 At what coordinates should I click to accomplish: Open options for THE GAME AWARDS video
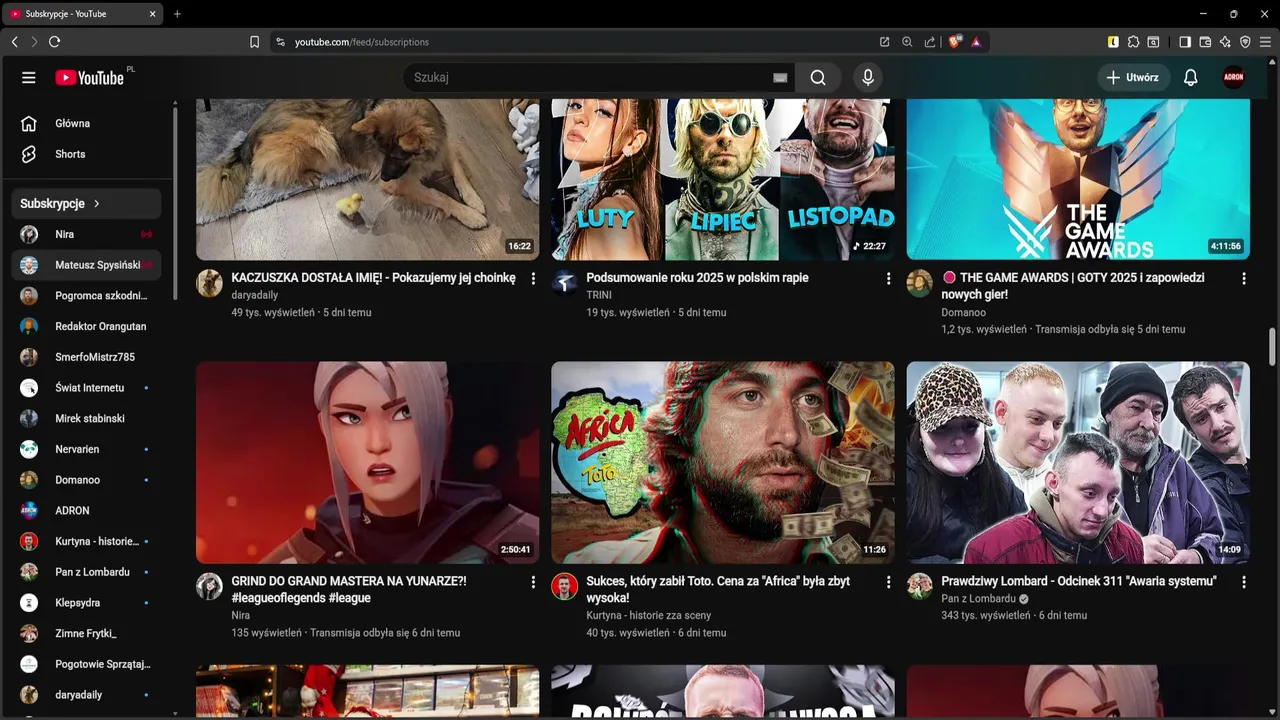click(x=1244, y=279)
